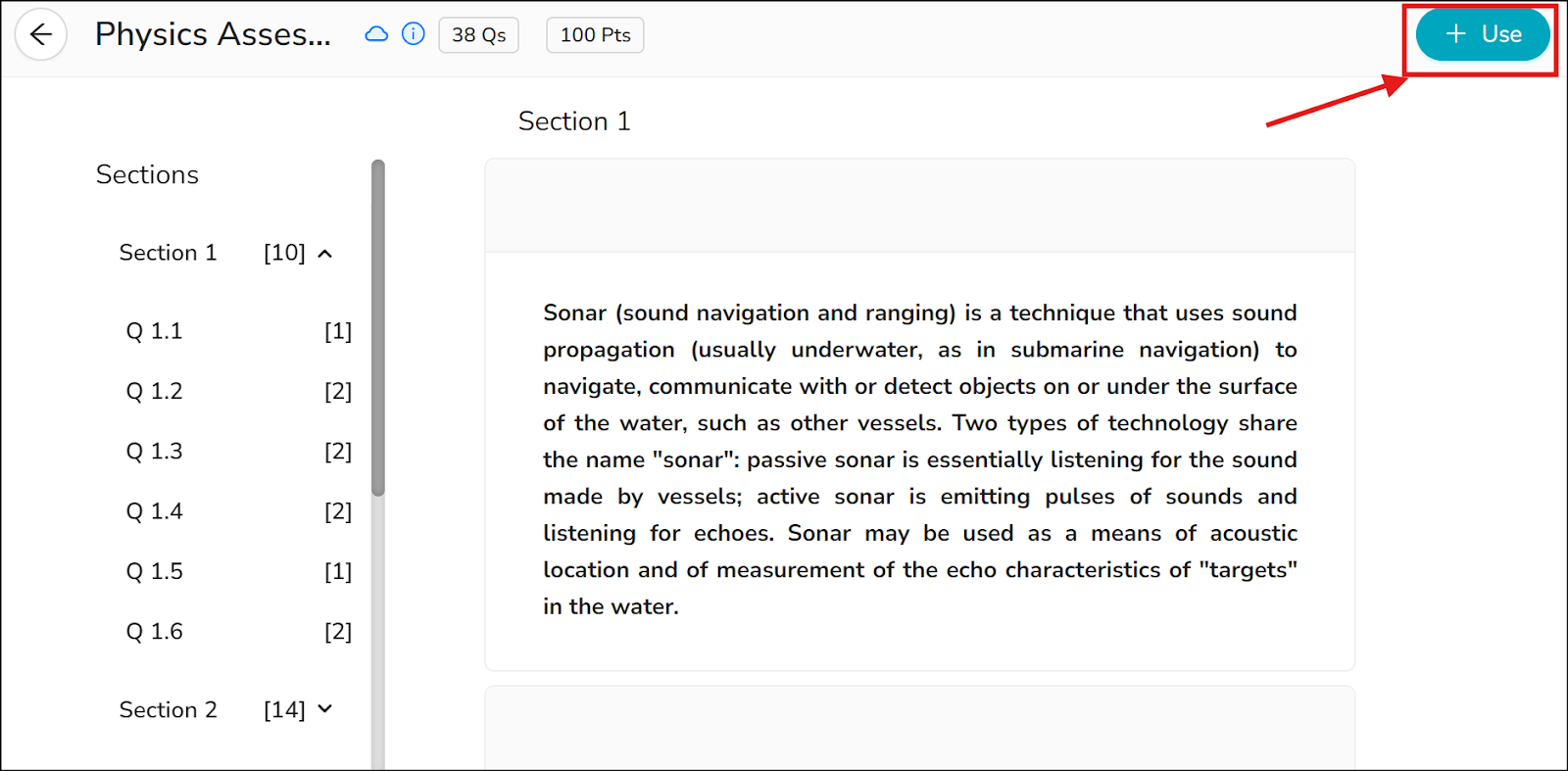Choose question Q 1.5
1568x771 pixels.
(x=238, y=571)
